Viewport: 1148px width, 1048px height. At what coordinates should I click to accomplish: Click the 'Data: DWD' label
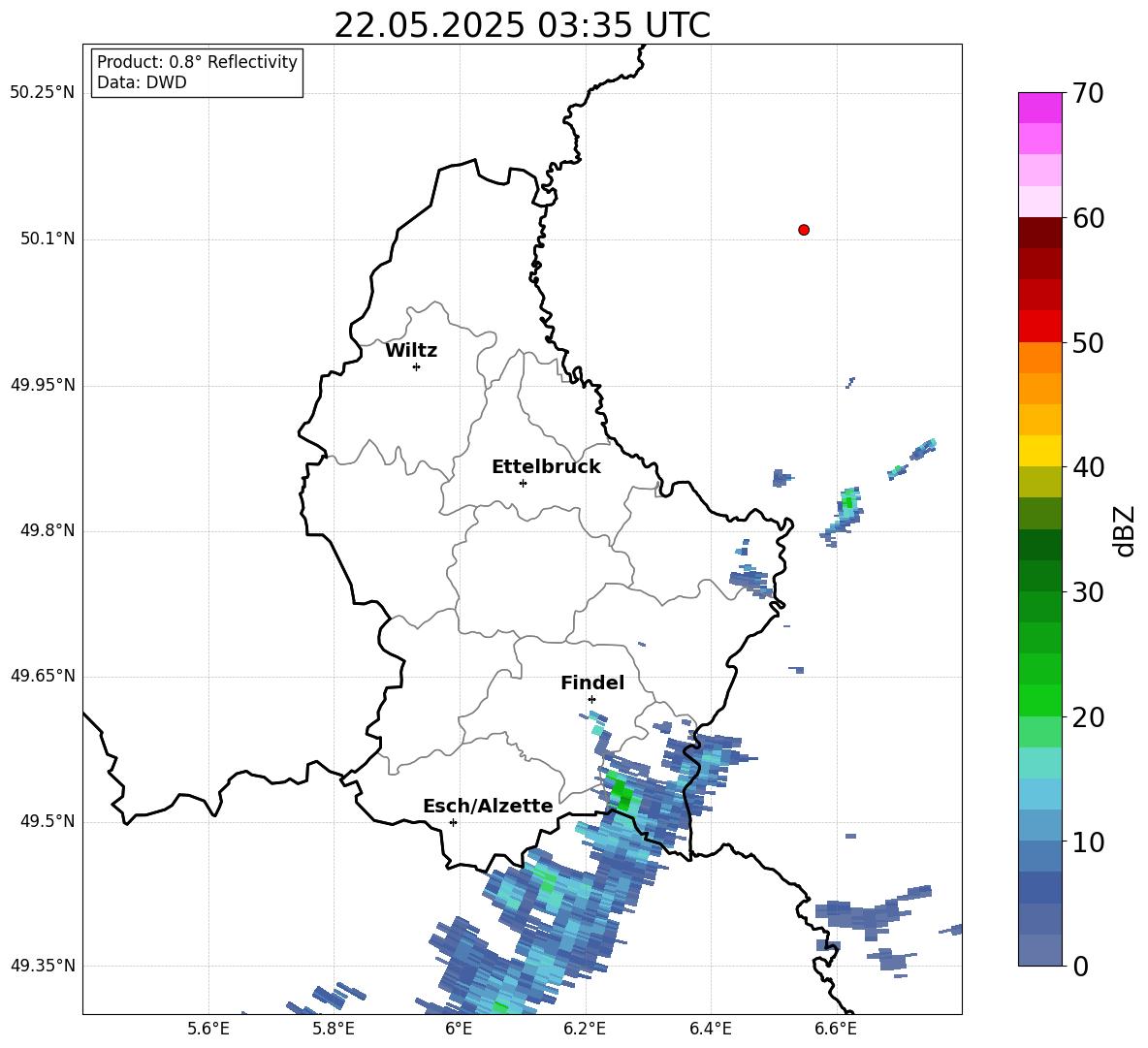click(142, 82)
